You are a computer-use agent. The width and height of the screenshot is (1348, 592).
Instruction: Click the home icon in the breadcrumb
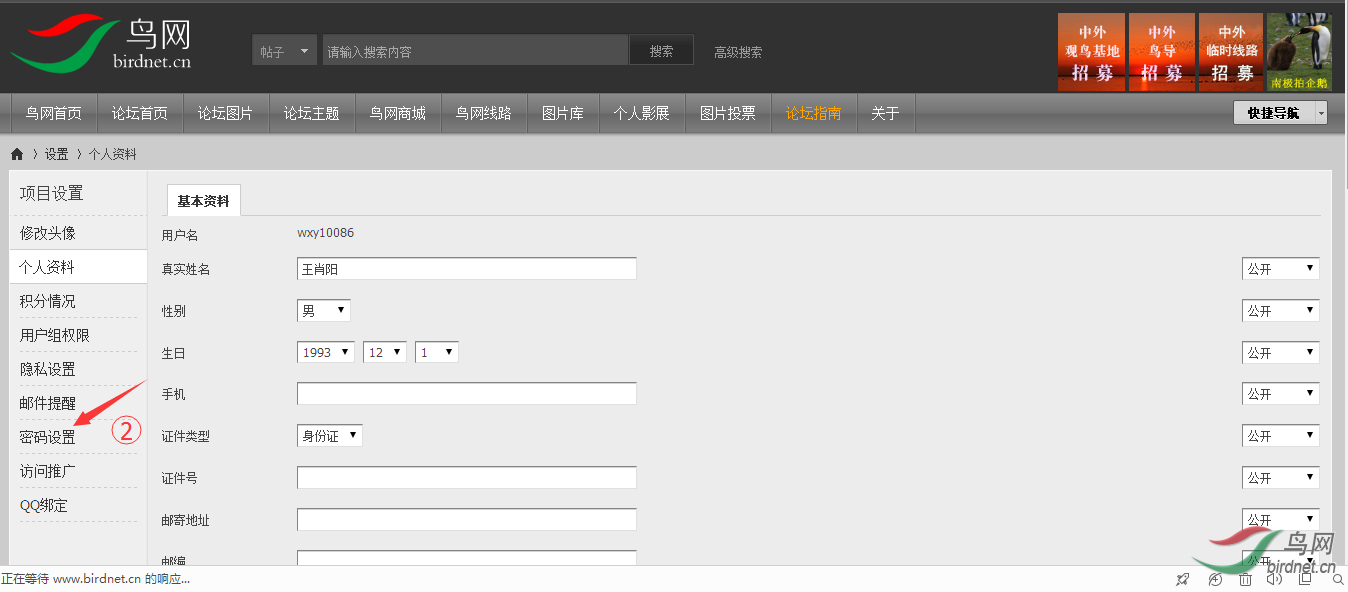pos(17,154)
